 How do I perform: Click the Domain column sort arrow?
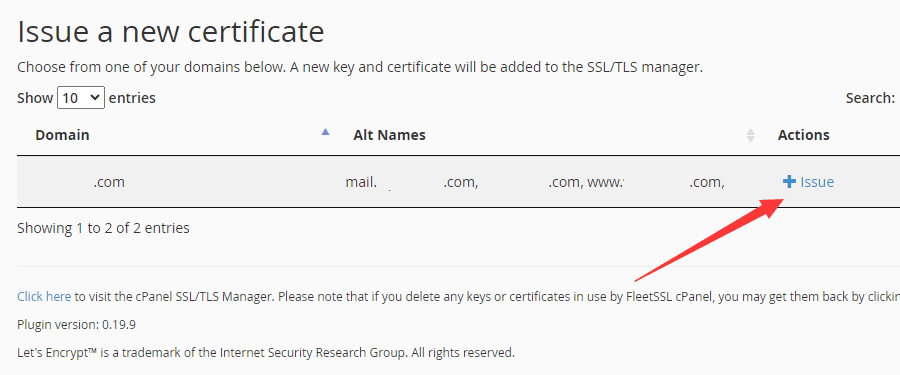coord(325,132)
